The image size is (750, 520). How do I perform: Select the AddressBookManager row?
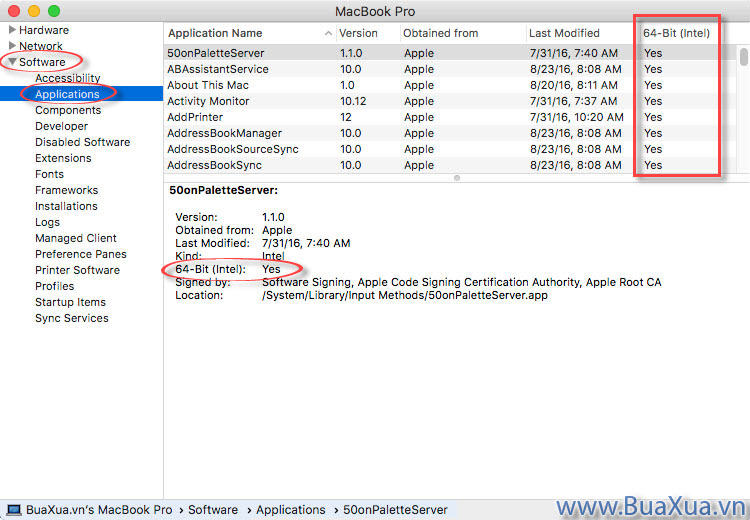(x=450, y=133)
